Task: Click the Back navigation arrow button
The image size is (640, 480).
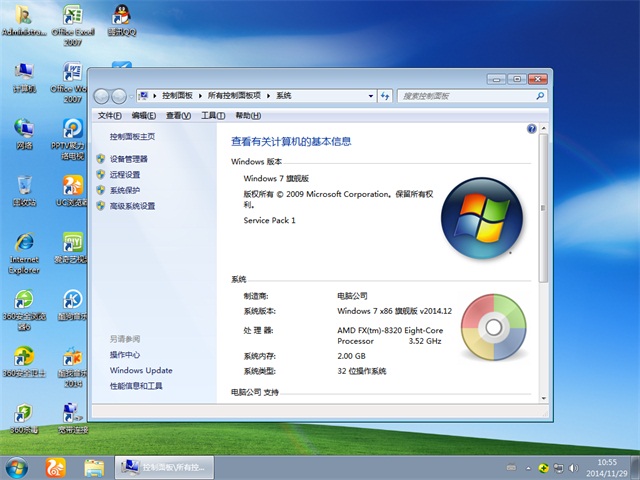Action: tap(100, 96)
